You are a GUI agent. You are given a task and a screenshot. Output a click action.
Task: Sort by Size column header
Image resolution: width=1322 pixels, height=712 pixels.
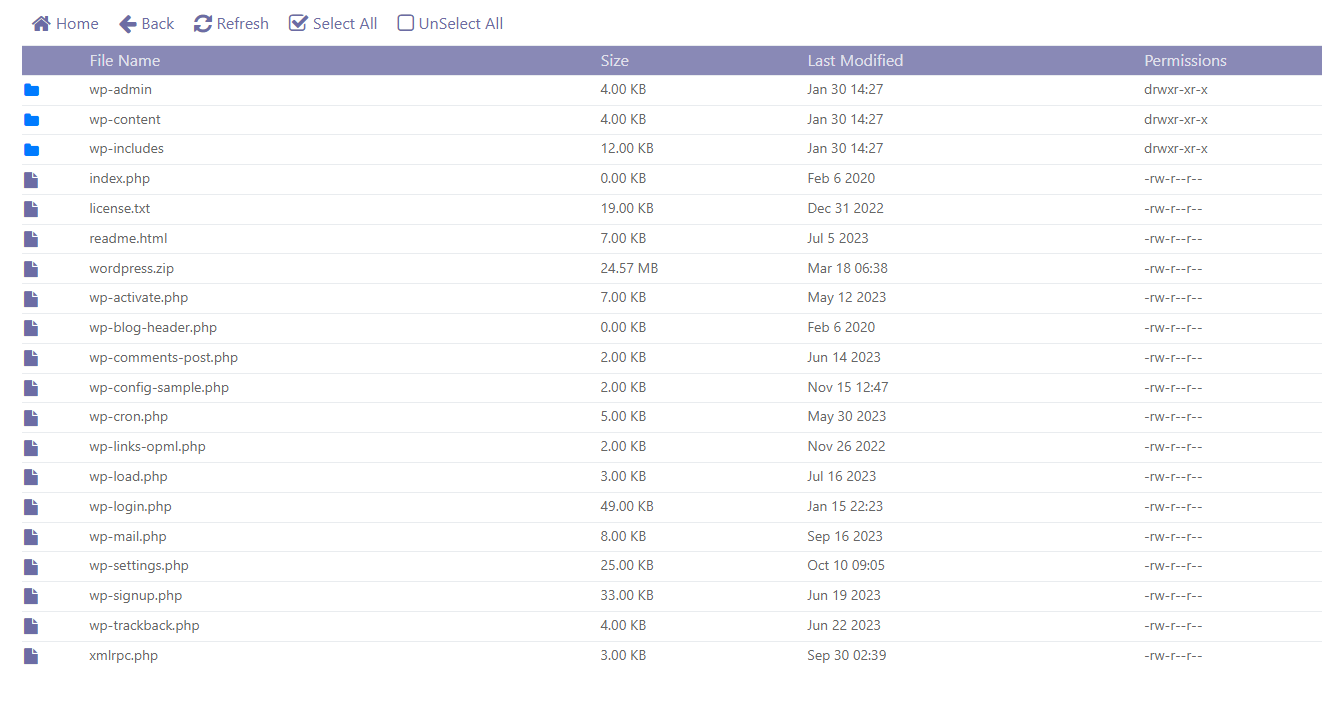pos(614,61)
